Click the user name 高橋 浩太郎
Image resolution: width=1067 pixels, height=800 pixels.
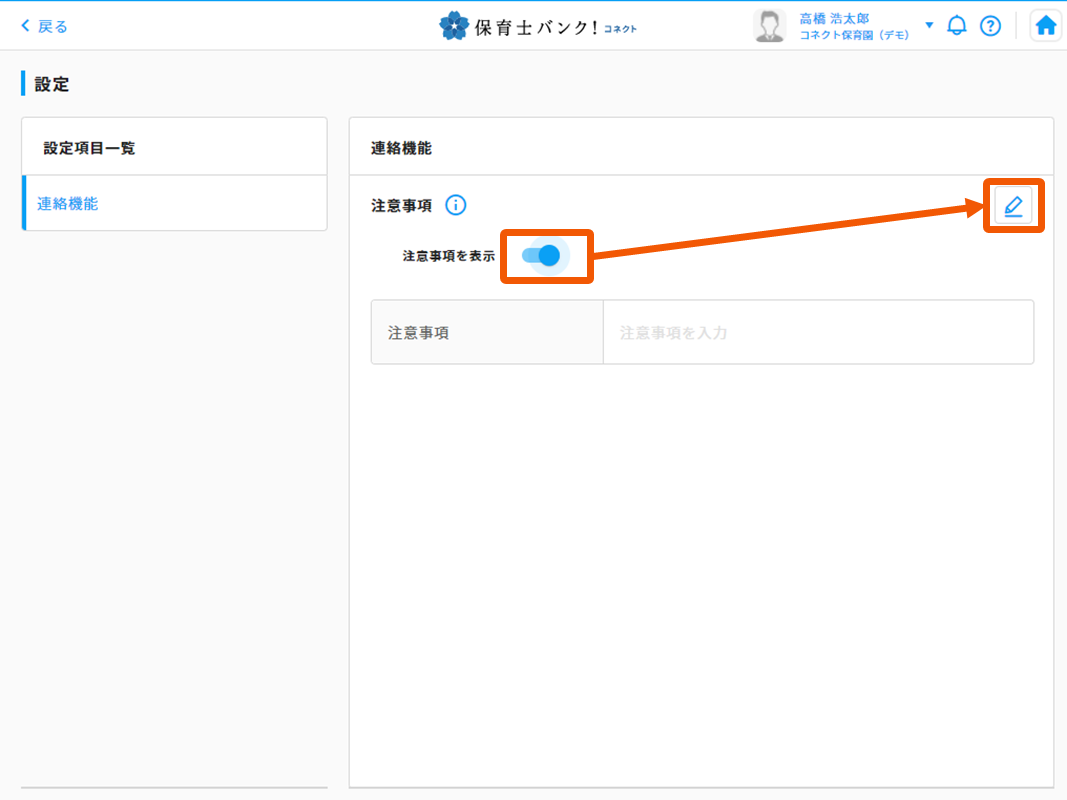[x=834, y=18]
